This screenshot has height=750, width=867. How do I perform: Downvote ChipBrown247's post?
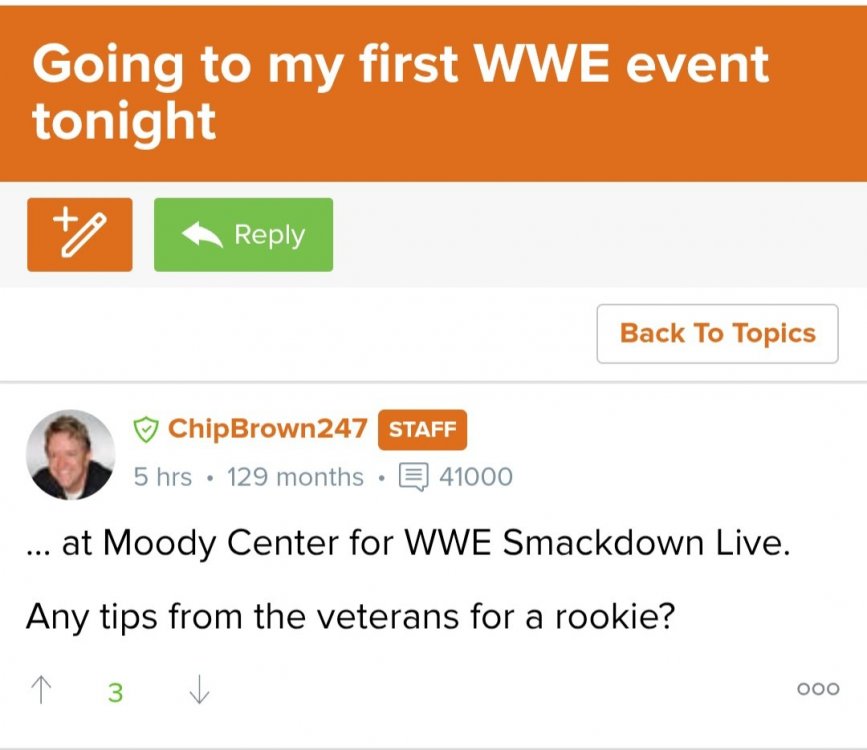(199, 690)
